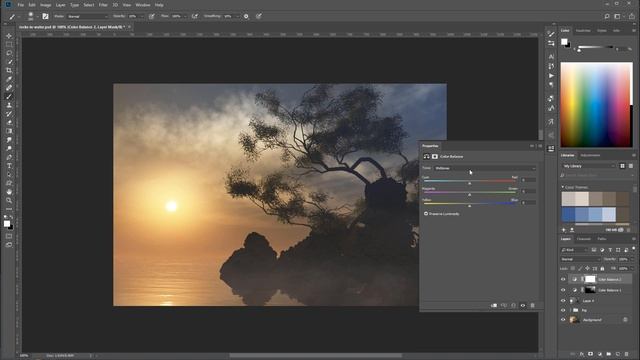Hide the Layer 4 layer
This screenshot has width=640, height=360.
click(563, 300)
